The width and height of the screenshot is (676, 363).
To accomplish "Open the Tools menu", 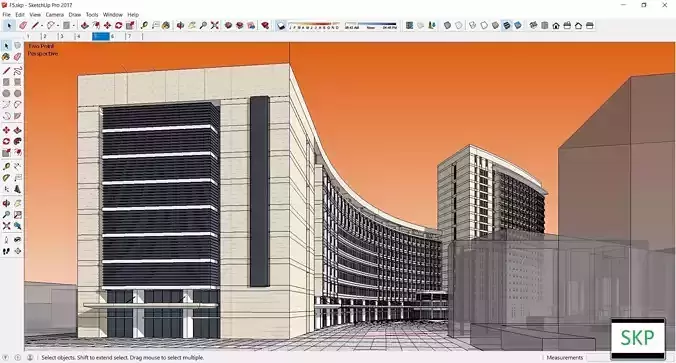I will tap(92, 15).
